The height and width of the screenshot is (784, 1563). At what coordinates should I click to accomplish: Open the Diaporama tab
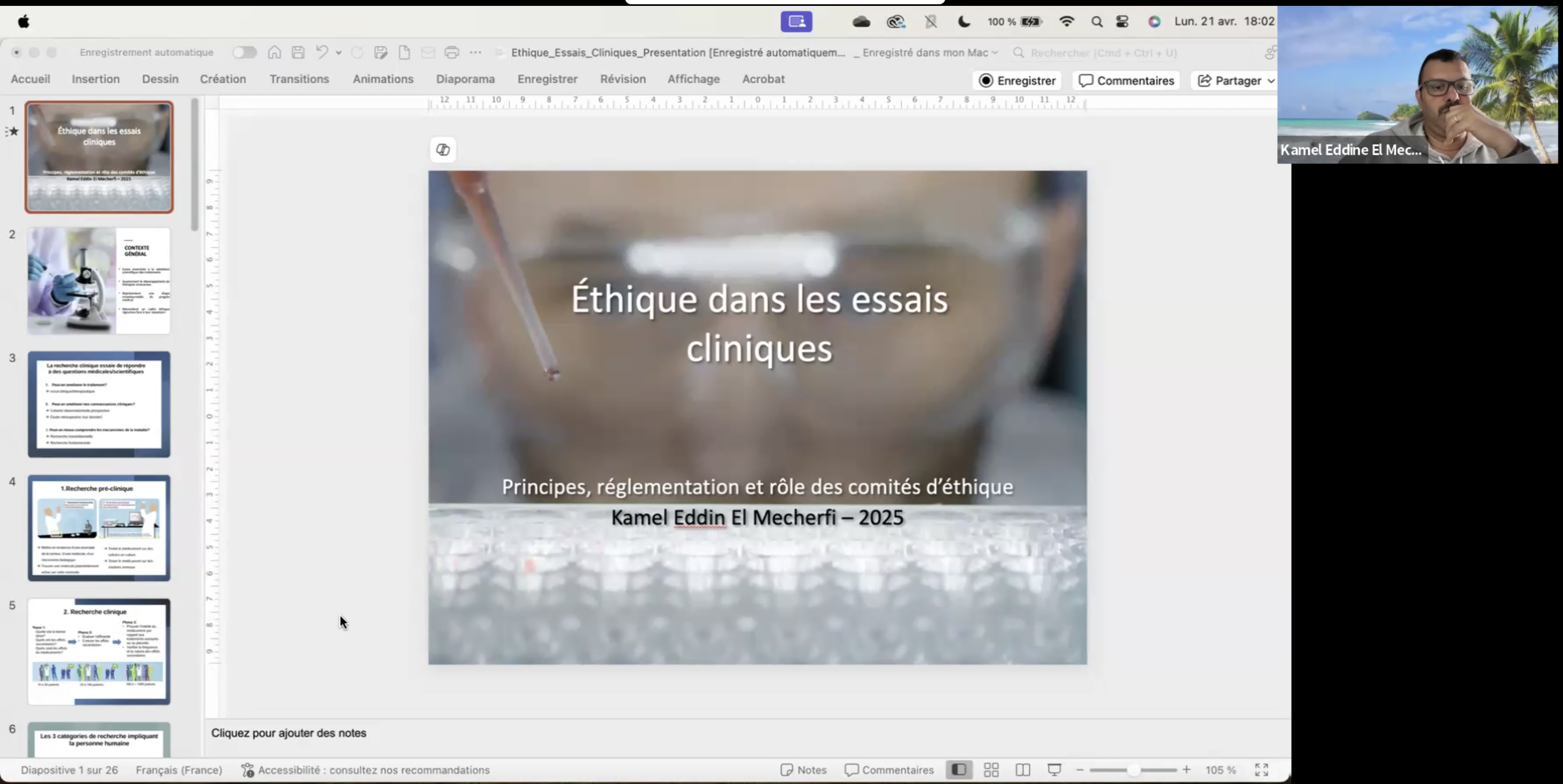point(465,79)
